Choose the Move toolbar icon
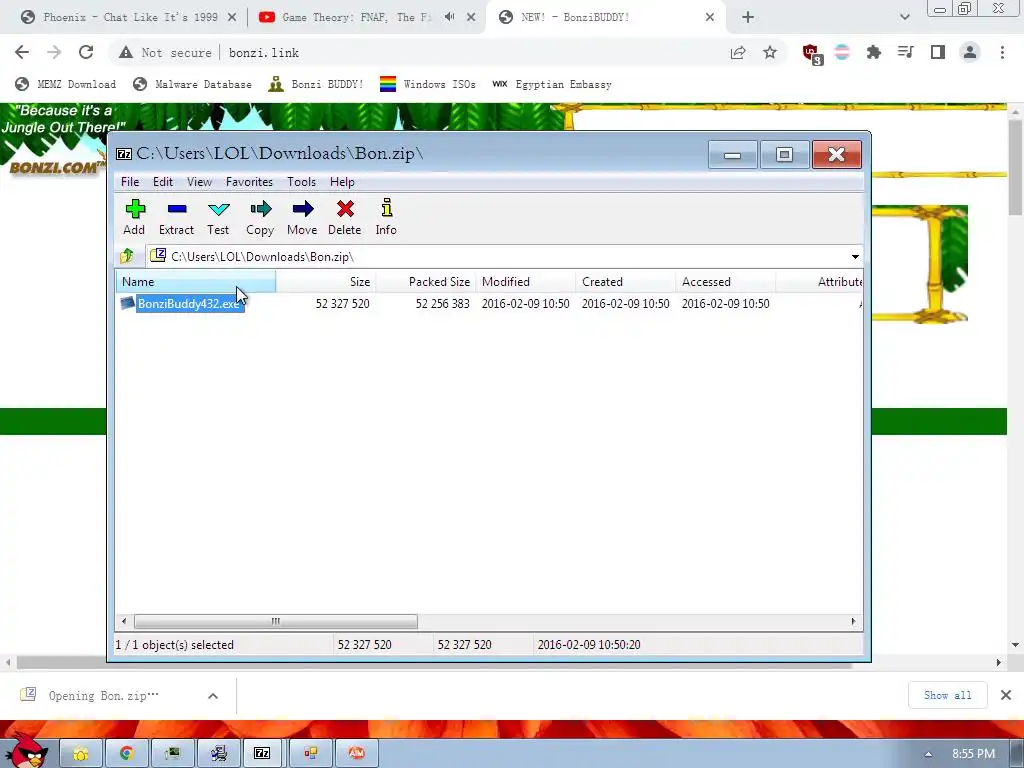Viewport: 1024px width, 768px height. (x=302, y=217)
